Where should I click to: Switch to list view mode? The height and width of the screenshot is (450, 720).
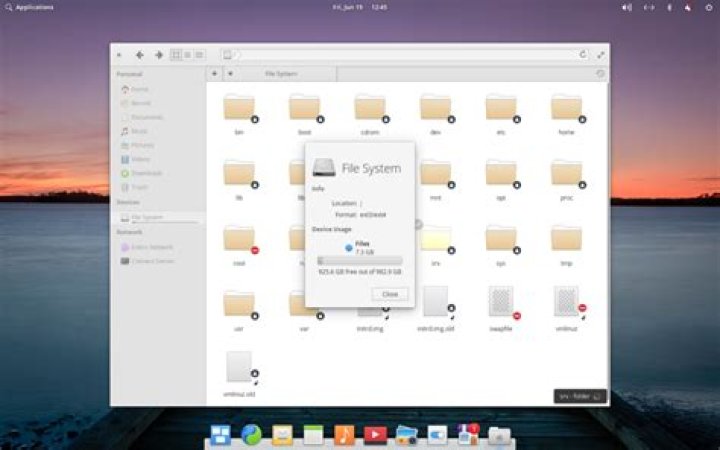(188, 55)
